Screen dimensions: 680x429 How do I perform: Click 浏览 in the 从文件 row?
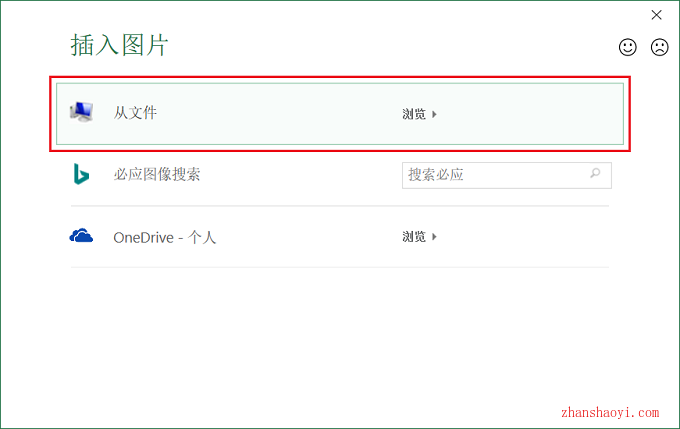(414, 114)
